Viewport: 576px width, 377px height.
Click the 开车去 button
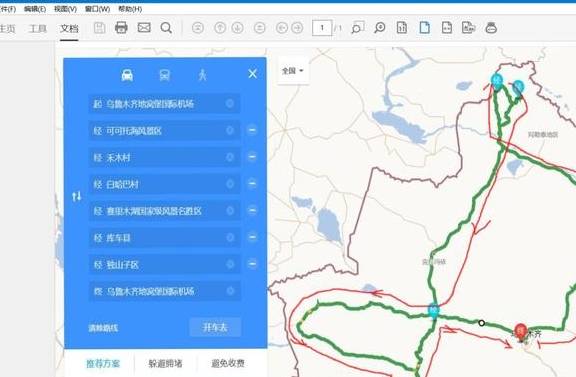215,327
